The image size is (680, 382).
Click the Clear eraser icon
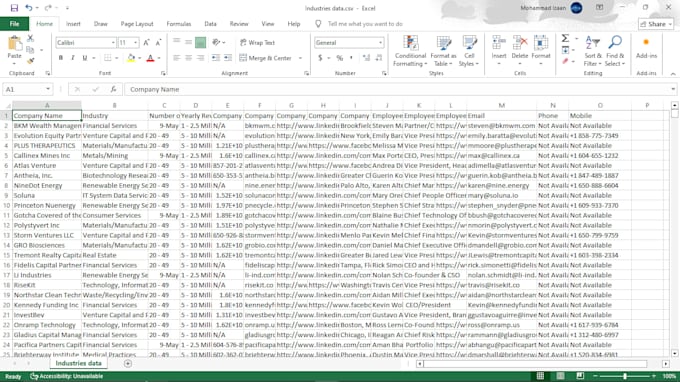(565, 62)
